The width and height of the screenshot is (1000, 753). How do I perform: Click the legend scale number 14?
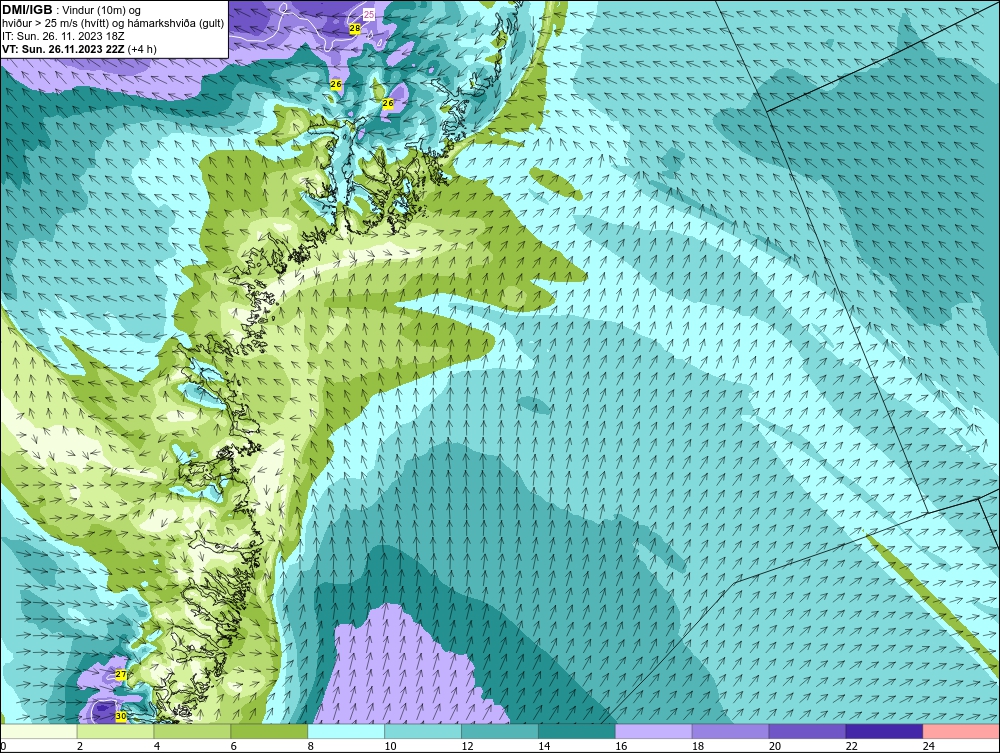544,746
